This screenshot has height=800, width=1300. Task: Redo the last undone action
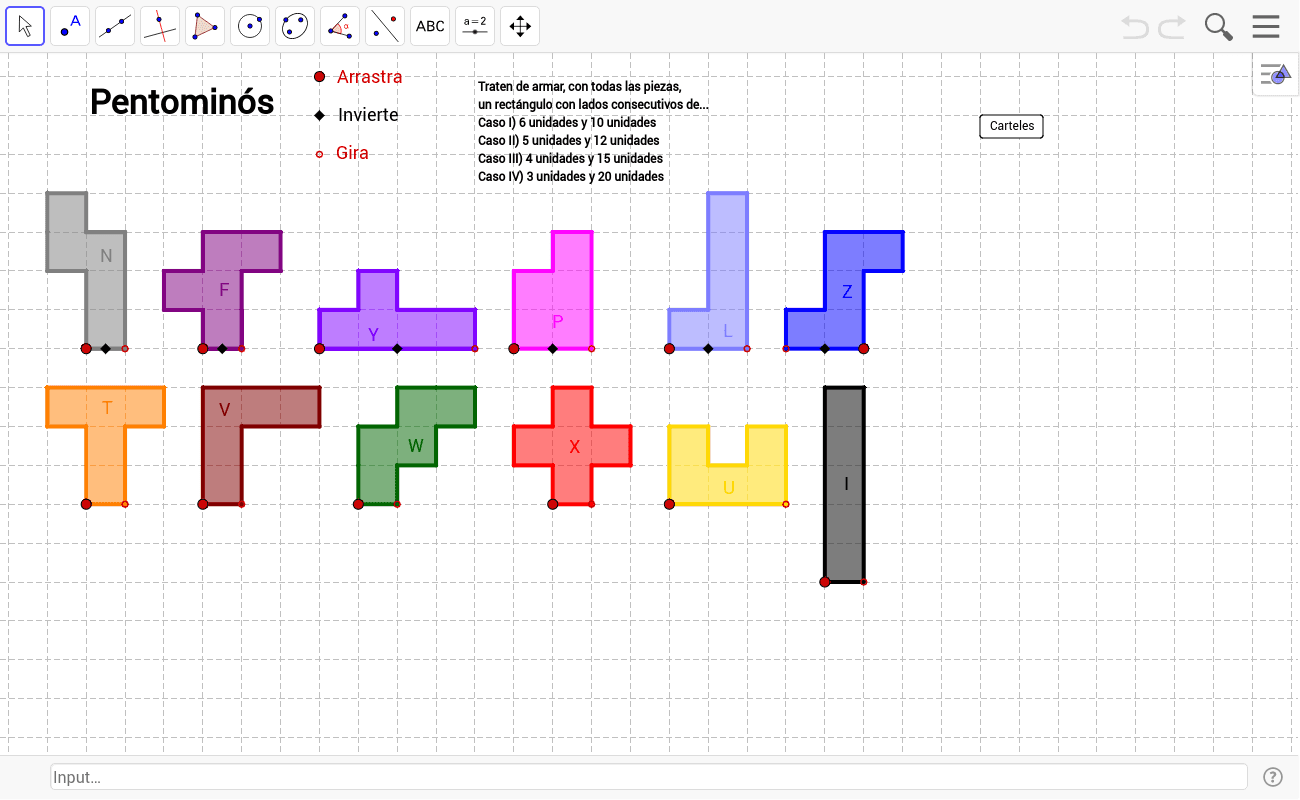(1172, 27)
